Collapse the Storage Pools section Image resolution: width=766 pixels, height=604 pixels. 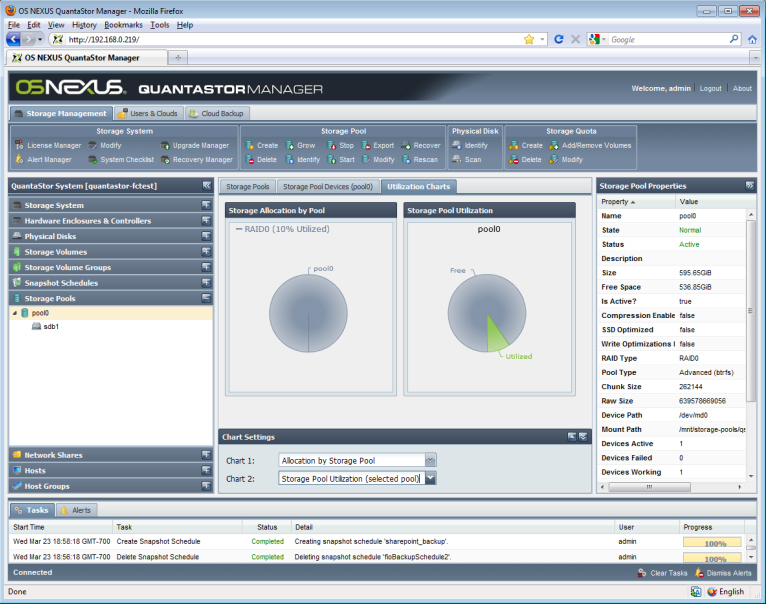(x=206, y=298)
